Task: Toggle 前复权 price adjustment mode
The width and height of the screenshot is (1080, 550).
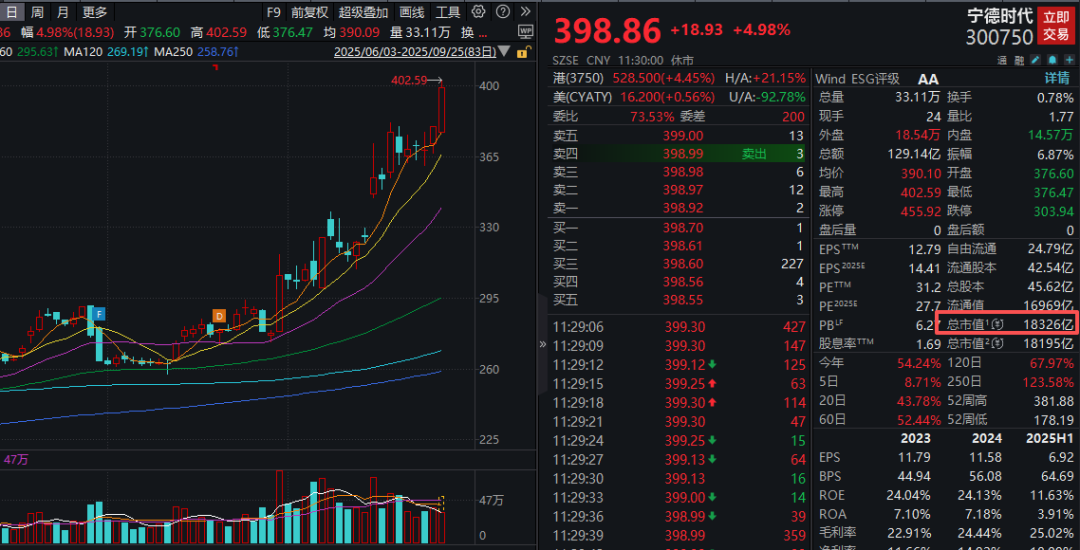Action: [x=309, y=12]
